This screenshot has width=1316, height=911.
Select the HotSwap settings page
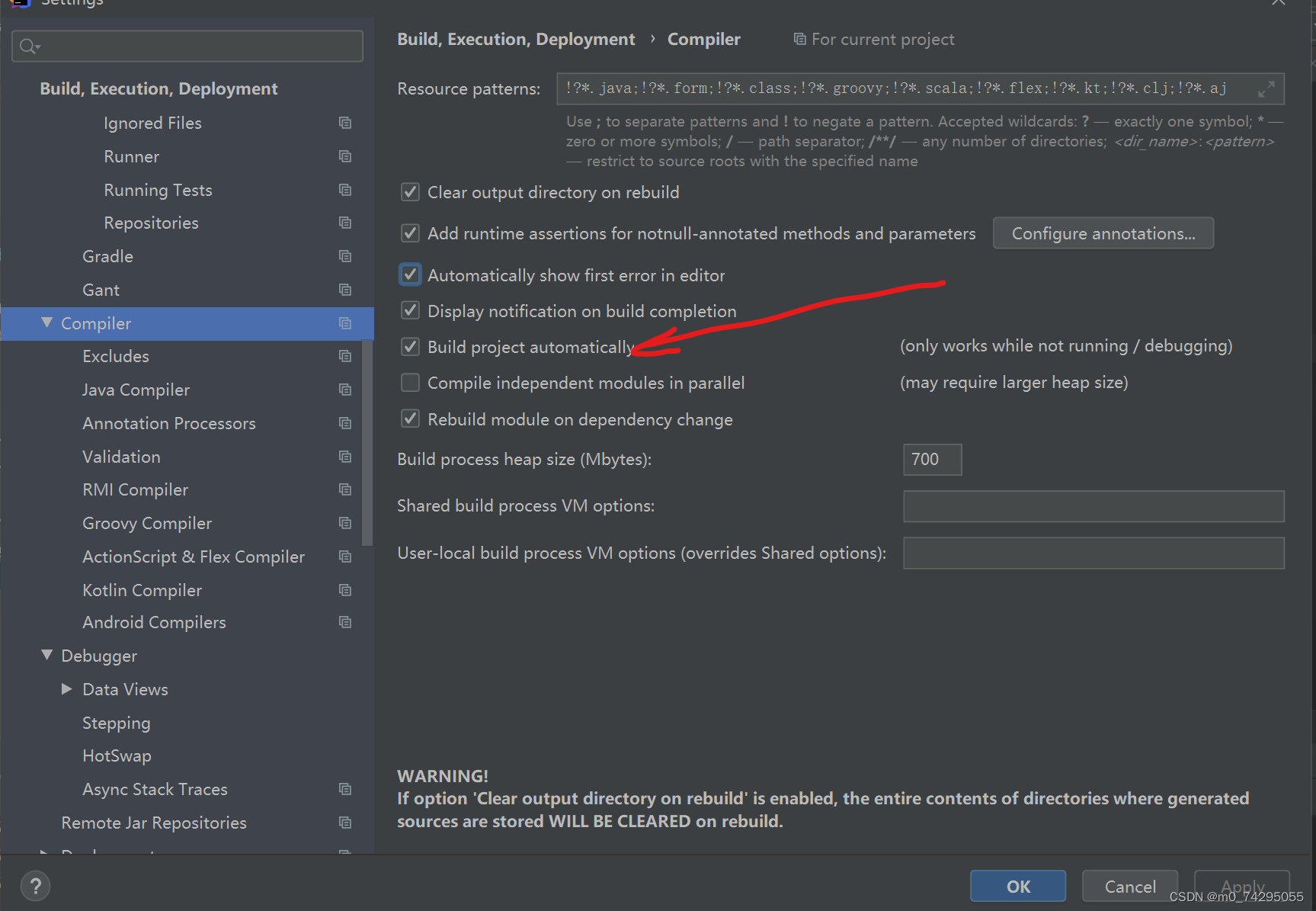pyautogui.click(x=117, y=755)
